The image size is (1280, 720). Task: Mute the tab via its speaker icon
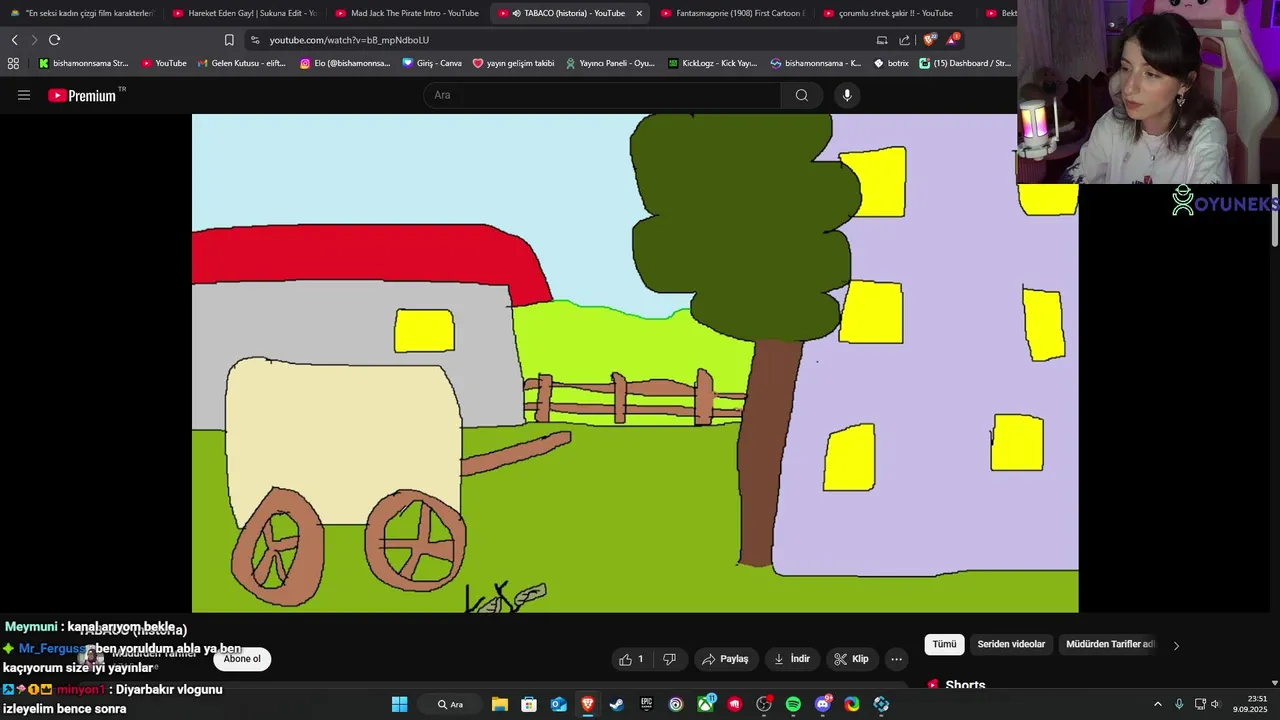point(516,13)
